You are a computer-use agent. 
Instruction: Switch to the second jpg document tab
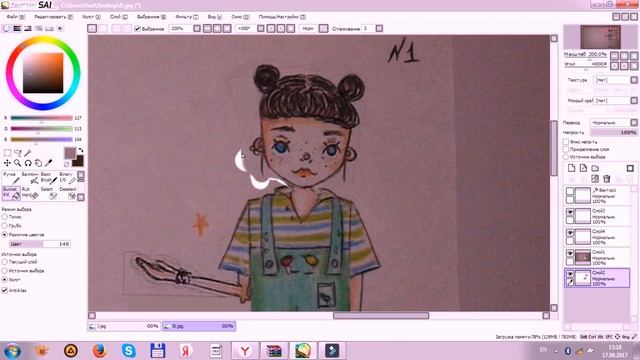tap(199, 326)
